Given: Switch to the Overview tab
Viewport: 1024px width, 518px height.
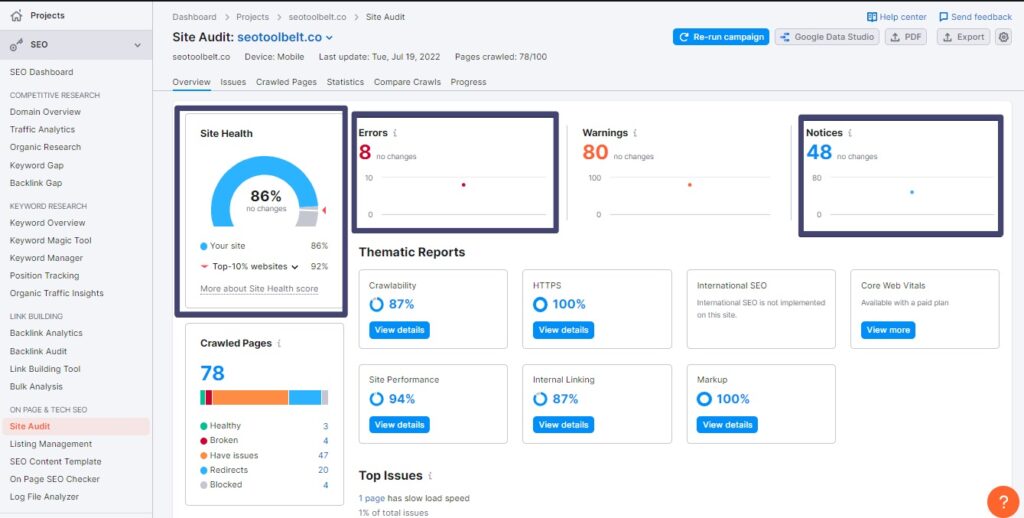Looking at the screenshot, I should pos(191,82).
